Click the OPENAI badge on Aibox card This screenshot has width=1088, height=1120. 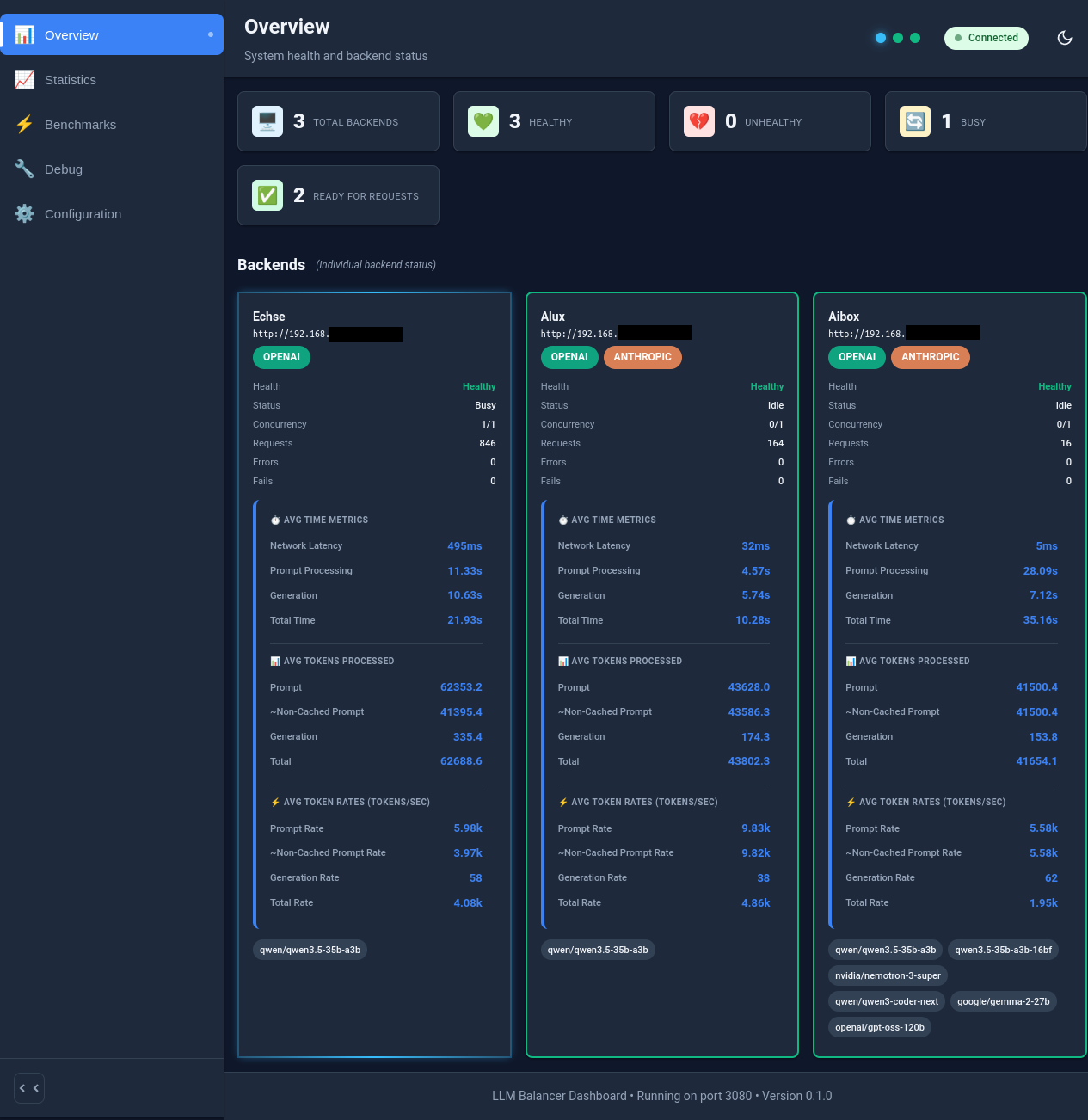click(857, 357)
